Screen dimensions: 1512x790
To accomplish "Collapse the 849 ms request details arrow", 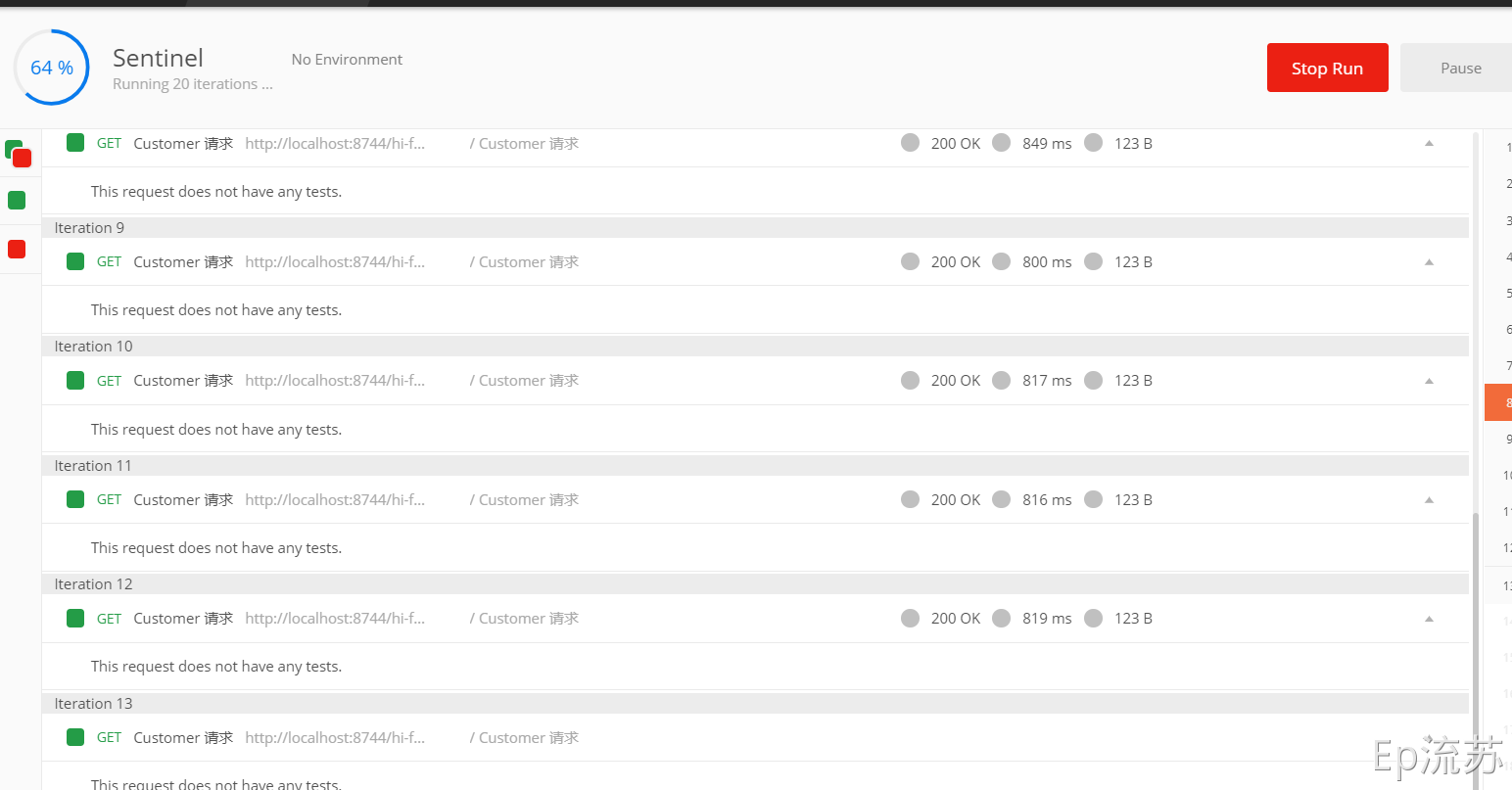I will tap(1429, 144).
